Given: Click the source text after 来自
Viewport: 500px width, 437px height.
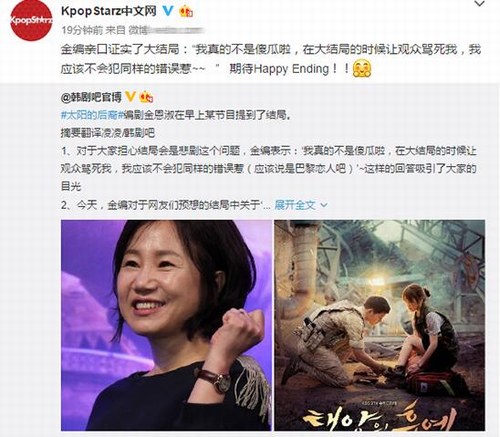Looking at the screenshot, I should click(x=166, y=31).
